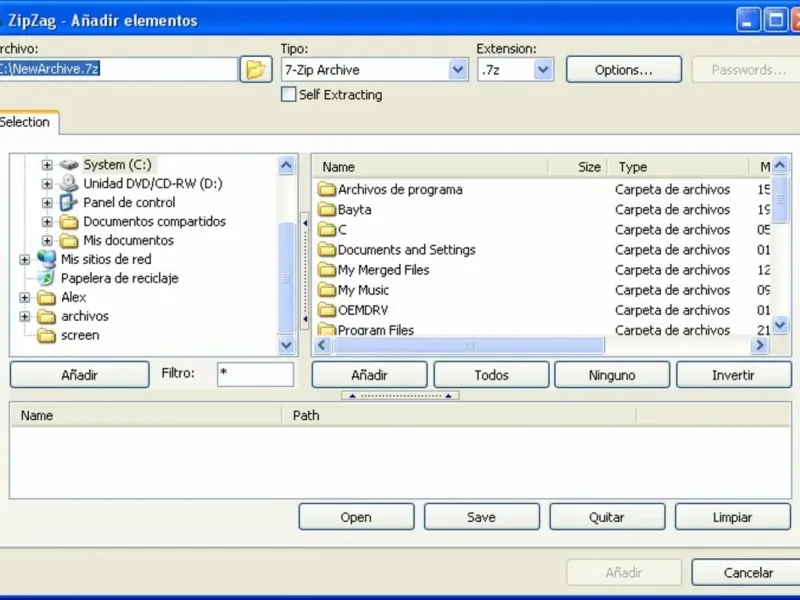Select the My Music folder icon
This screenshot has width=800, height=600.
326,290
